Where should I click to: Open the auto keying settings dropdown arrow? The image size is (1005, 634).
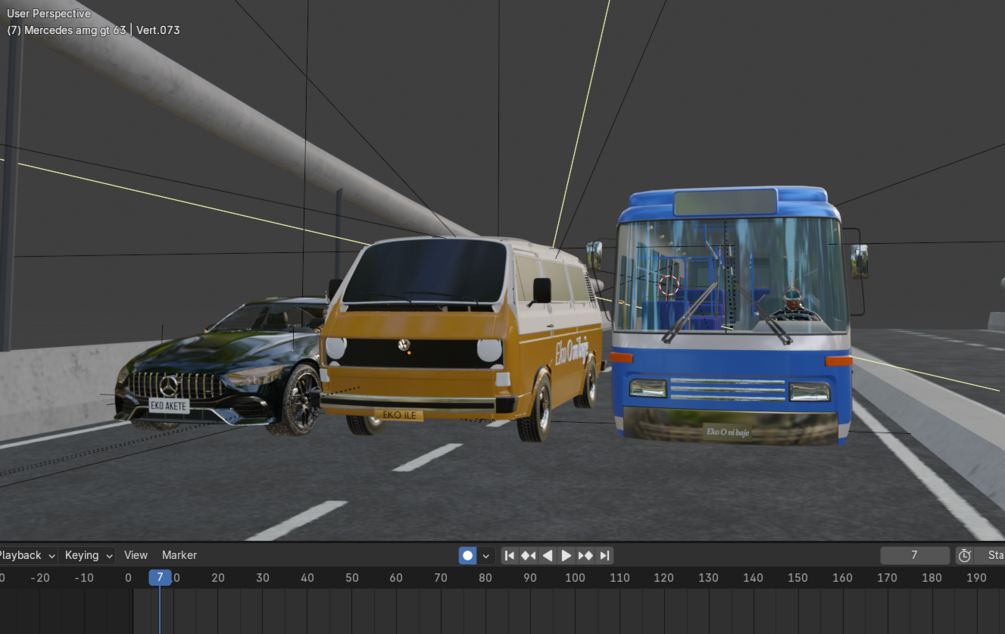484,555
